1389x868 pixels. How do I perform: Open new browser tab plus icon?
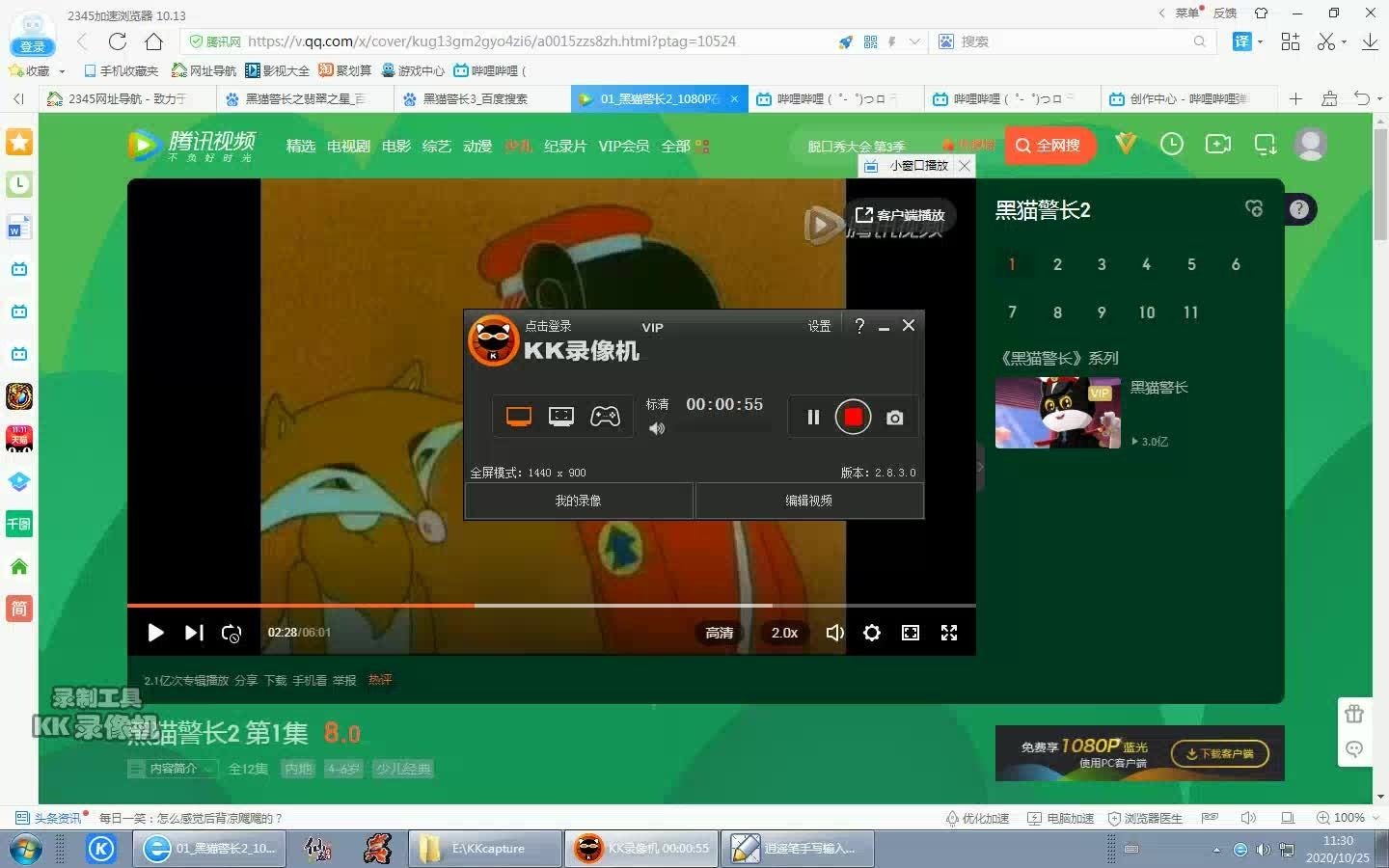pyautogui.click(x=1295, y=98)
